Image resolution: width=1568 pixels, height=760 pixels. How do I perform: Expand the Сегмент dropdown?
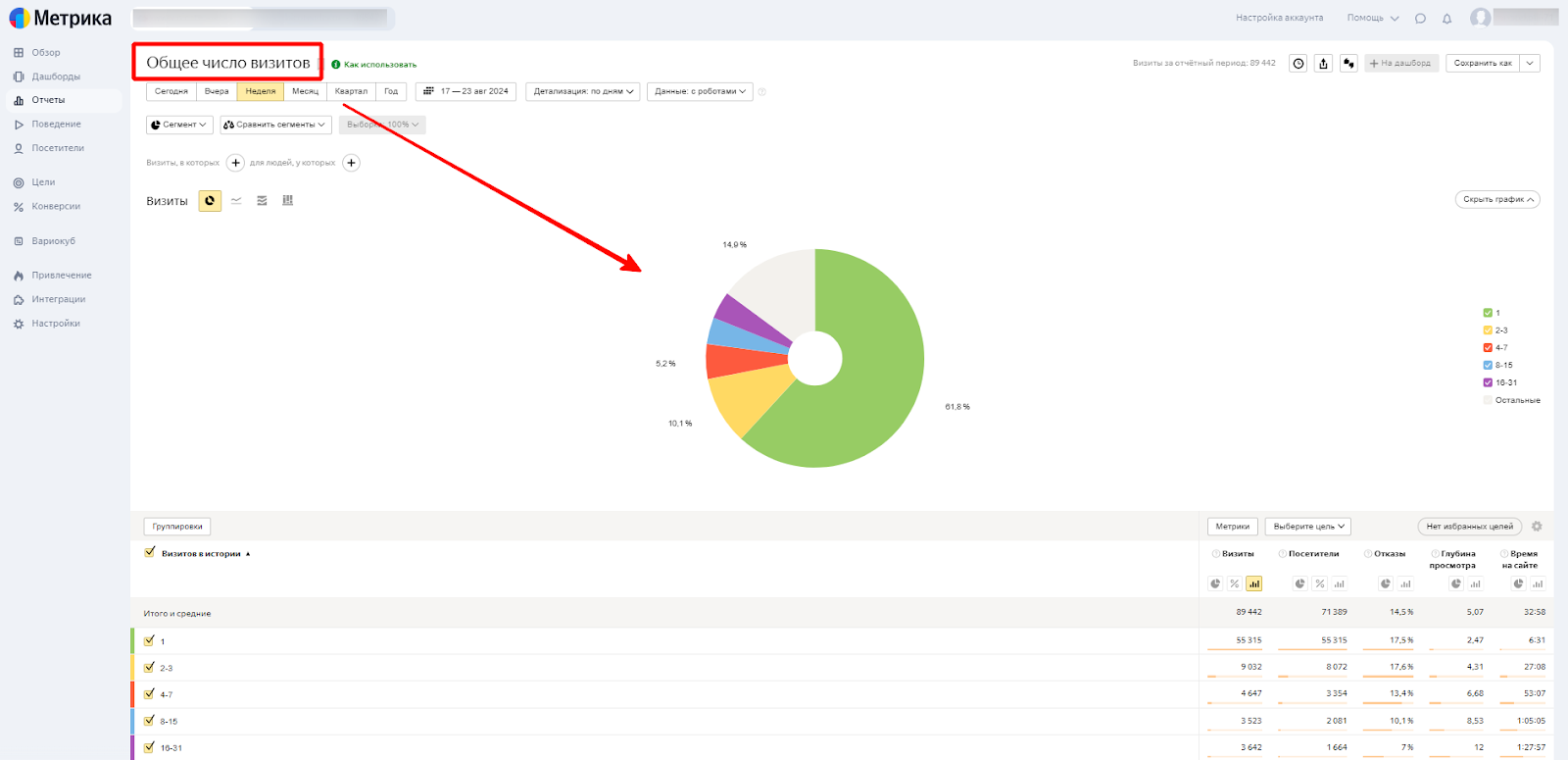[x=180, y=125]
